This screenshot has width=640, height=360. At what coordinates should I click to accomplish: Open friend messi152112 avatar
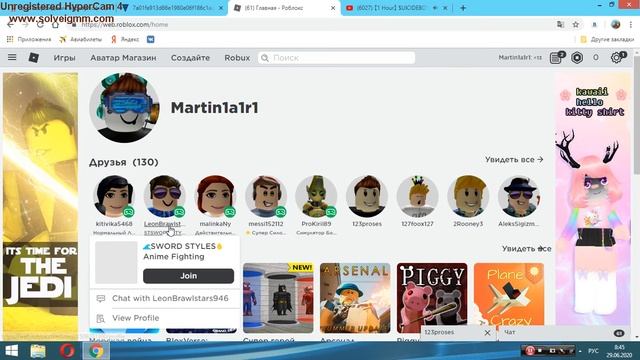pos(266,196)
